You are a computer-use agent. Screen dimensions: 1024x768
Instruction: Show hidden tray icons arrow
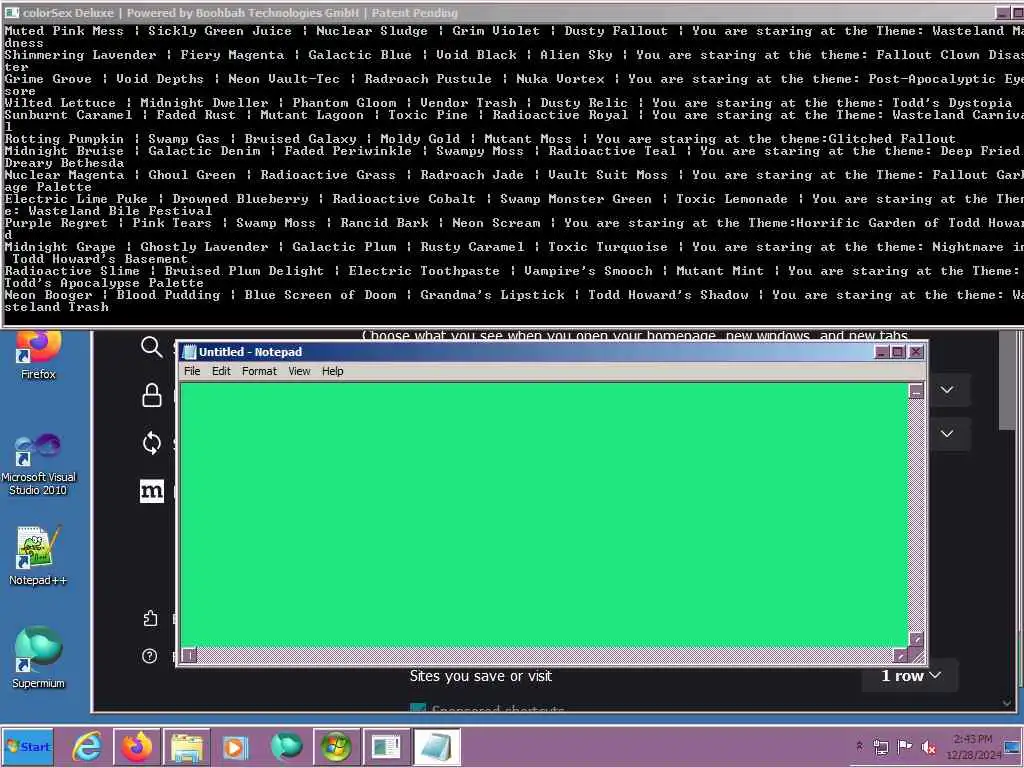[859, 746]
